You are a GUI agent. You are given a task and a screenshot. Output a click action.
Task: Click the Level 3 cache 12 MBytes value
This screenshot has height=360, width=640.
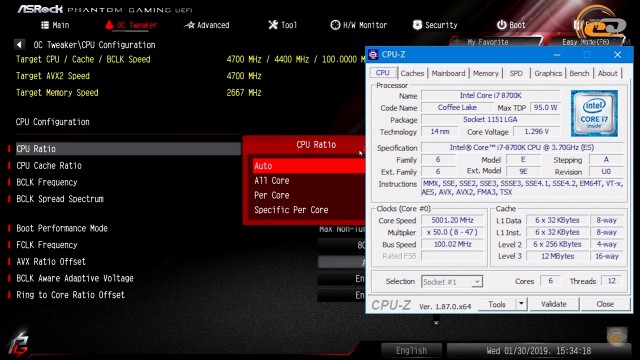[x=558, y=256]
